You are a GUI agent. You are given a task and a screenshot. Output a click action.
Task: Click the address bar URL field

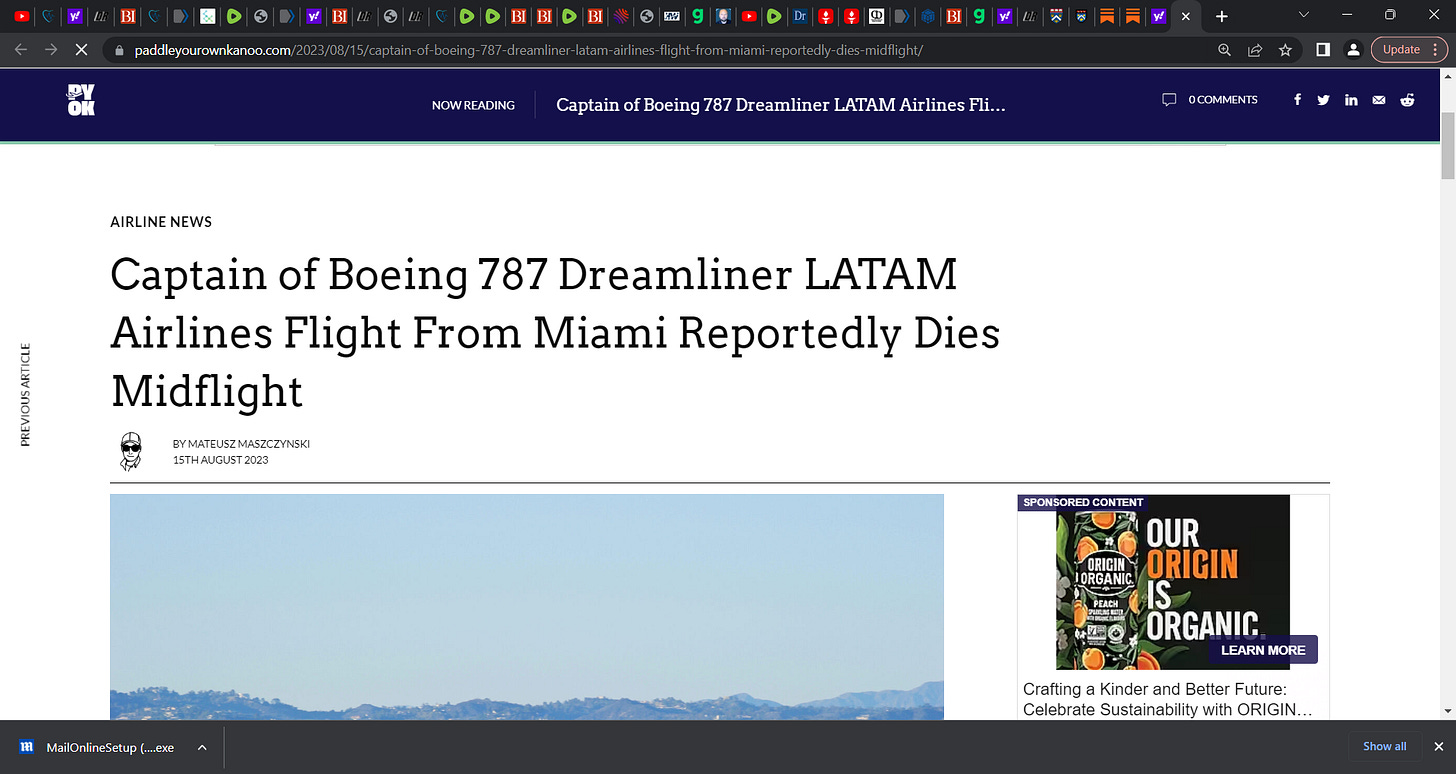660,49
